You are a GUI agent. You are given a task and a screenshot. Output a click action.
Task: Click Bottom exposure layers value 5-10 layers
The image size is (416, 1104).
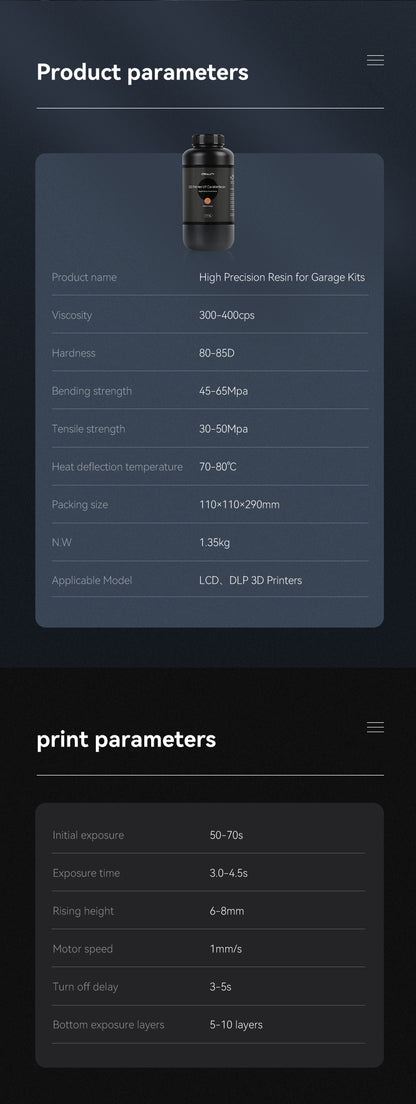236,1024
